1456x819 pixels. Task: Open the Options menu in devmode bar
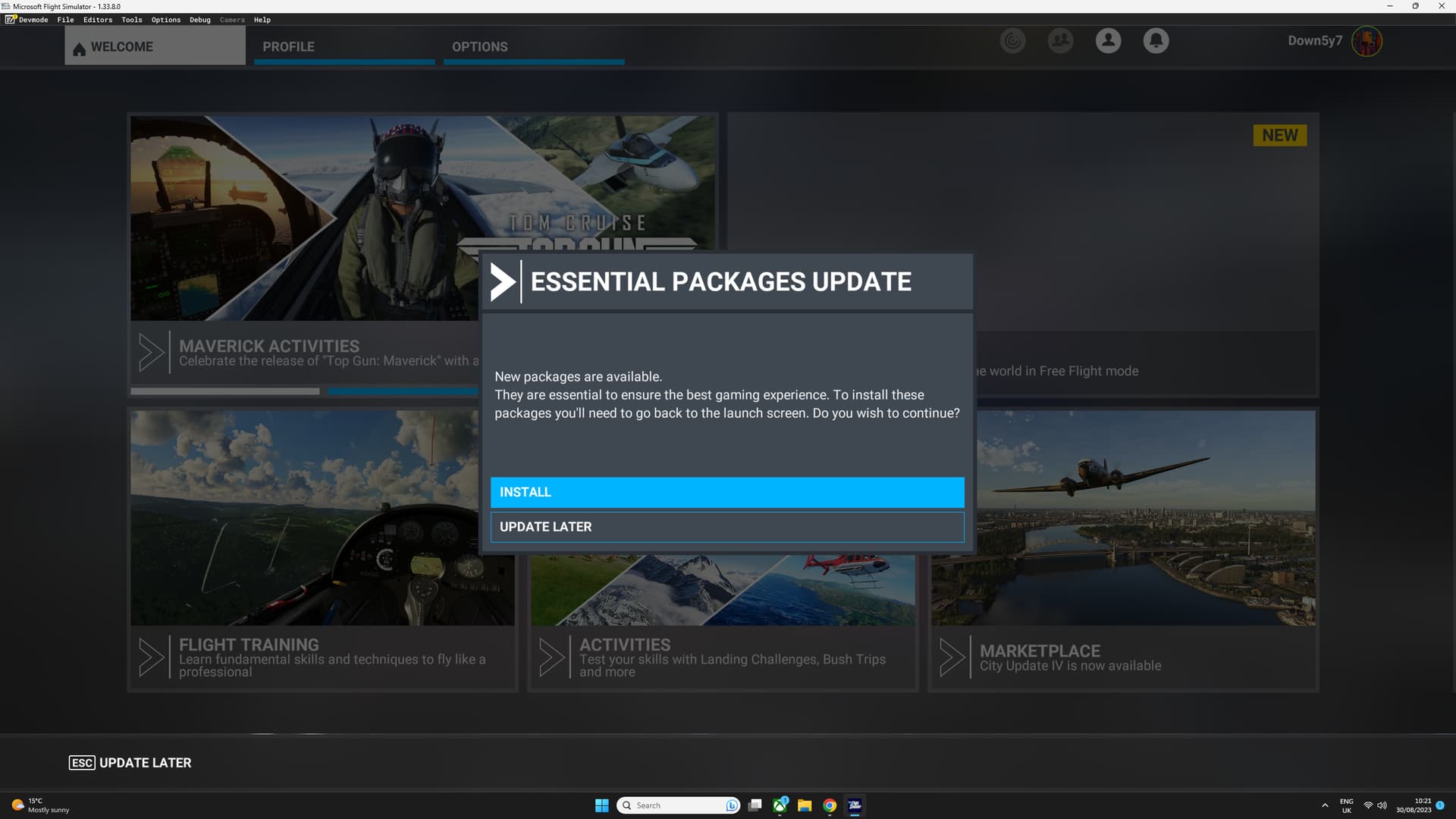pos(166,20)
